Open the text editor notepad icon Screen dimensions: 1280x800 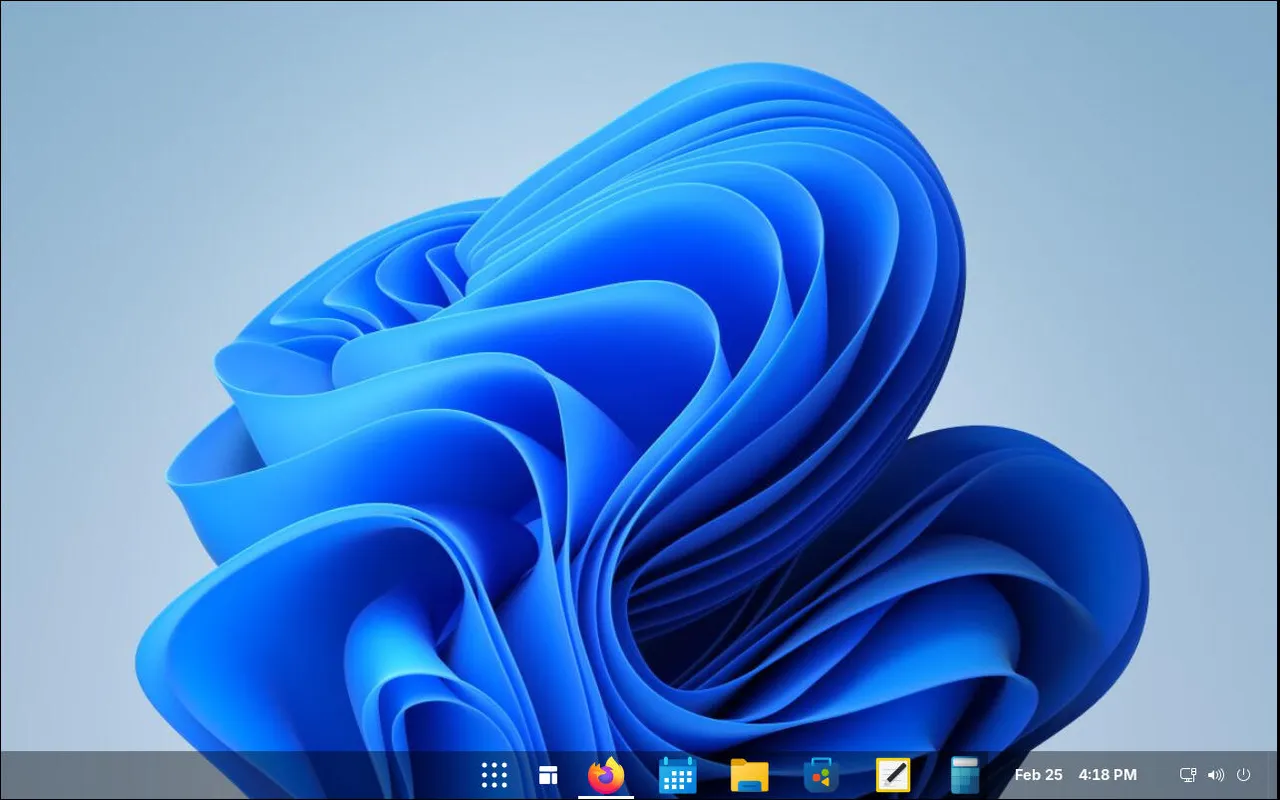[893, 775]
